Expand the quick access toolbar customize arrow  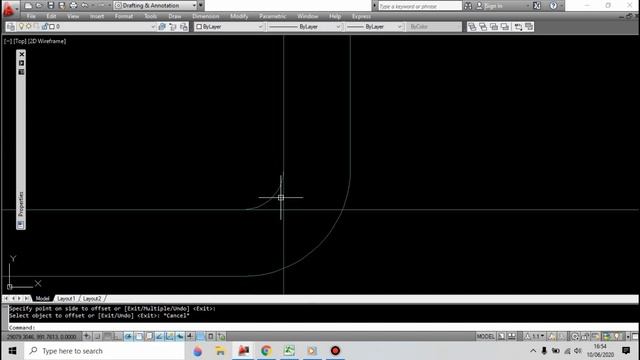click(x=200, y=6)
